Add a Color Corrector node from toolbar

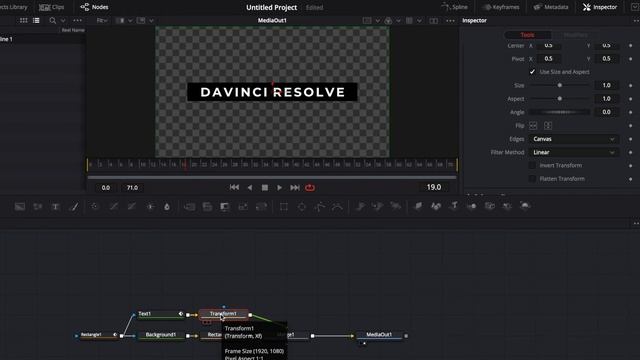pyautogui.click(x=95, y=207)
